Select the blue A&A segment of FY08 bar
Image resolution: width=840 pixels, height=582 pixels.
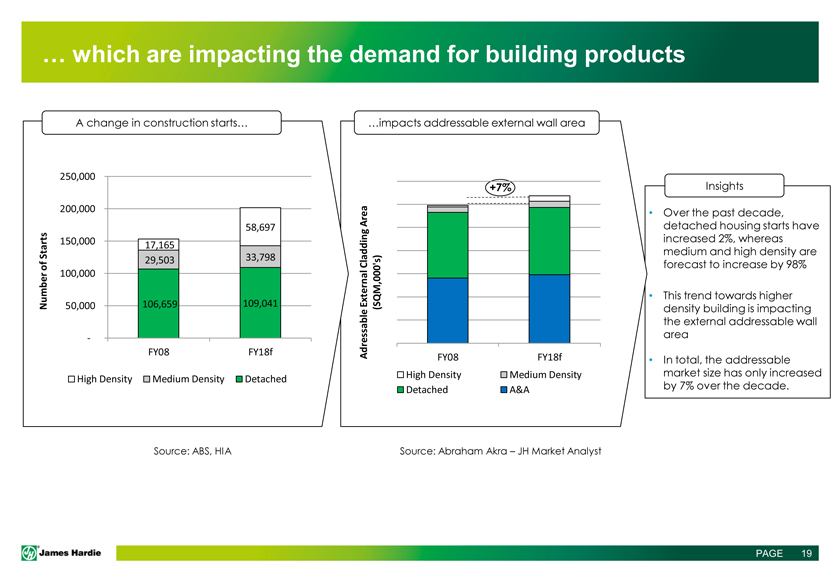click(447, 310)
